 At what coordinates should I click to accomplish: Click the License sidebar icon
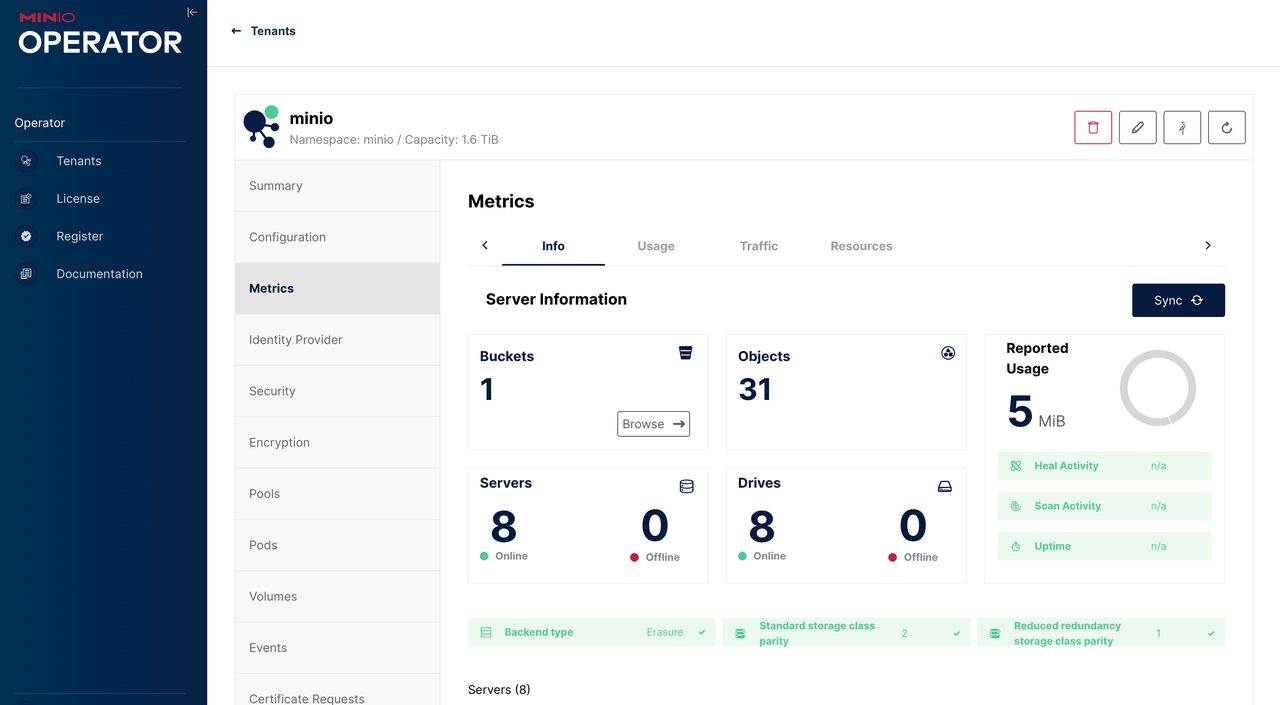(26, 199)
